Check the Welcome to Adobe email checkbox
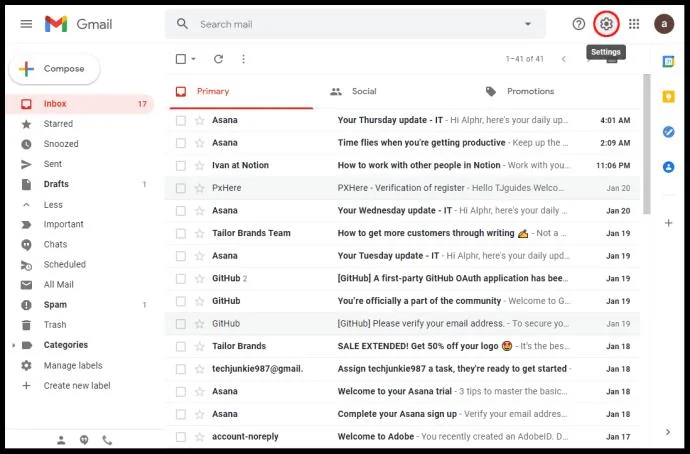This screenshot has height=454, width=690. (x=180, y=437)
